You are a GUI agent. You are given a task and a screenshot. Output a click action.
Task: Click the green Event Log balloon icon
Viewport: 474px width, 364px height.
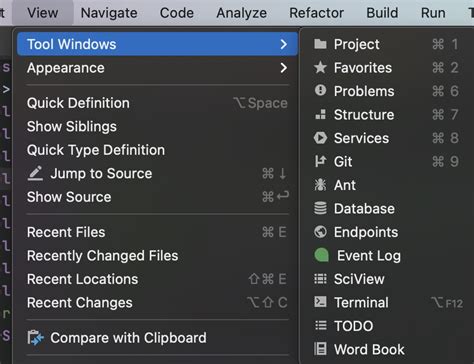[321, 255]
